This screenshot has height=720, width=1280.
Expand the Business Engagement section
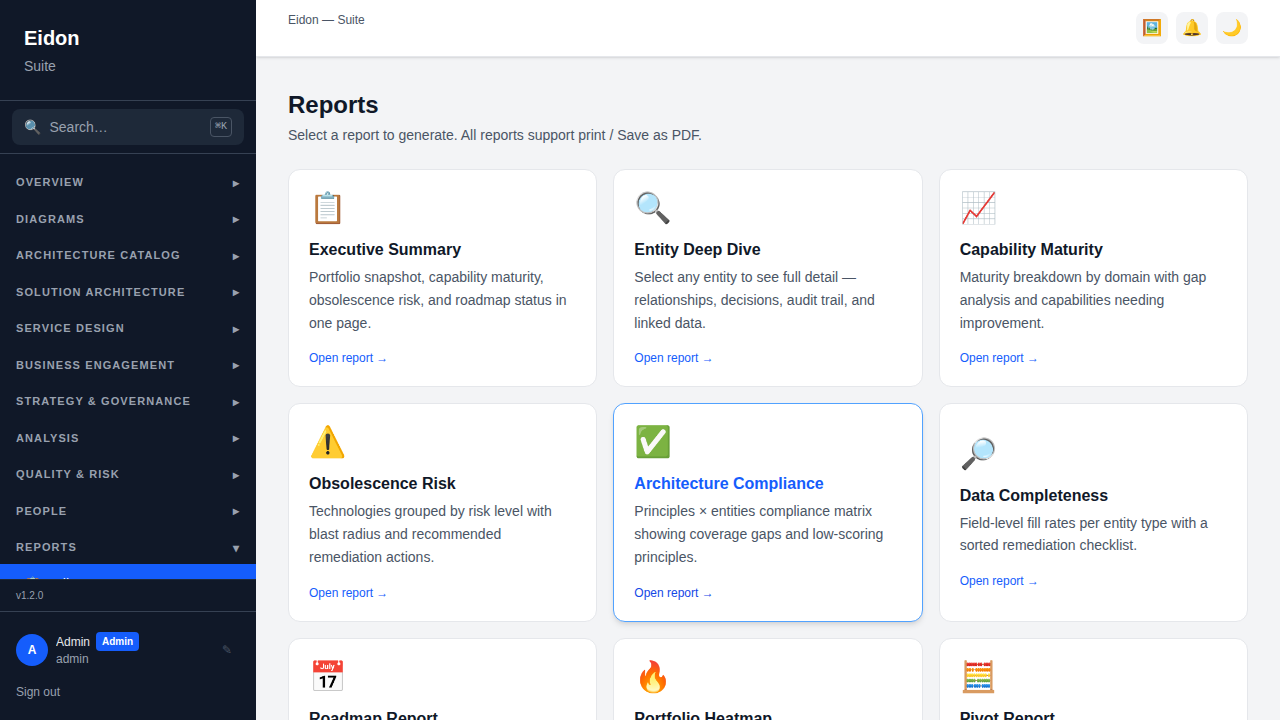coord(128,365)
